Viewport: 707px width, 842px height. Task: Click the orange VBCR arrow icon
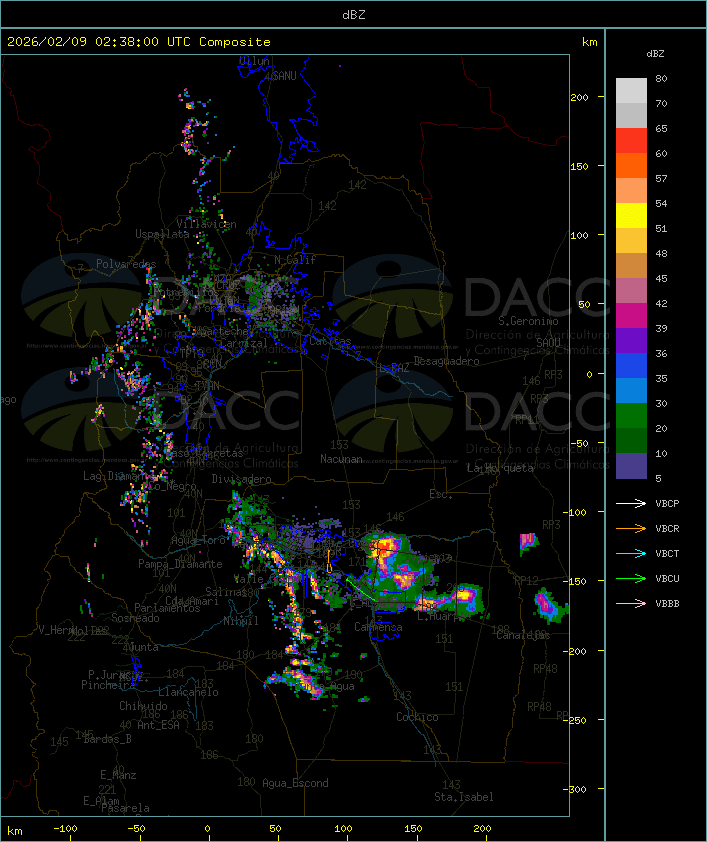(631, 528)
